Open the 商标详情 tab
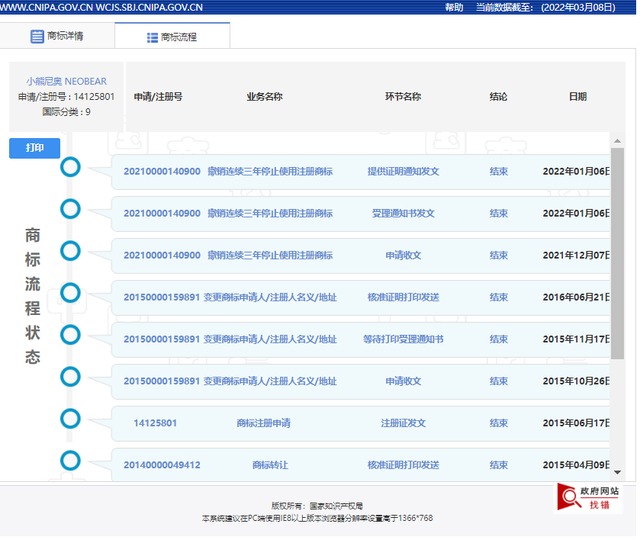The width and height of the screenshot is (640, 540). tap(57, 36)
